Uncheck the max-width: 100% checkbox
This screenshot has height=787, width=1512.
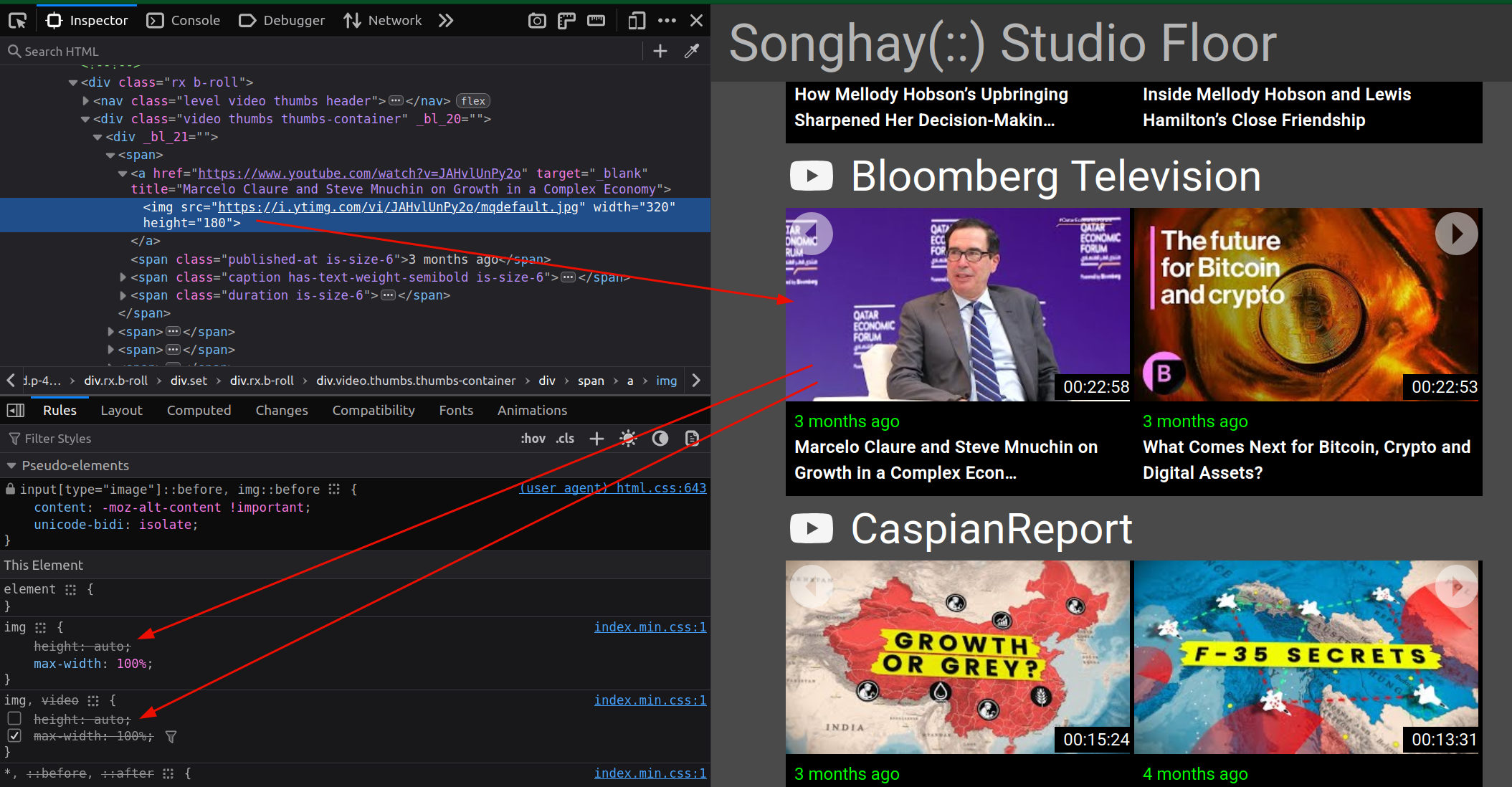pos(14,735)
